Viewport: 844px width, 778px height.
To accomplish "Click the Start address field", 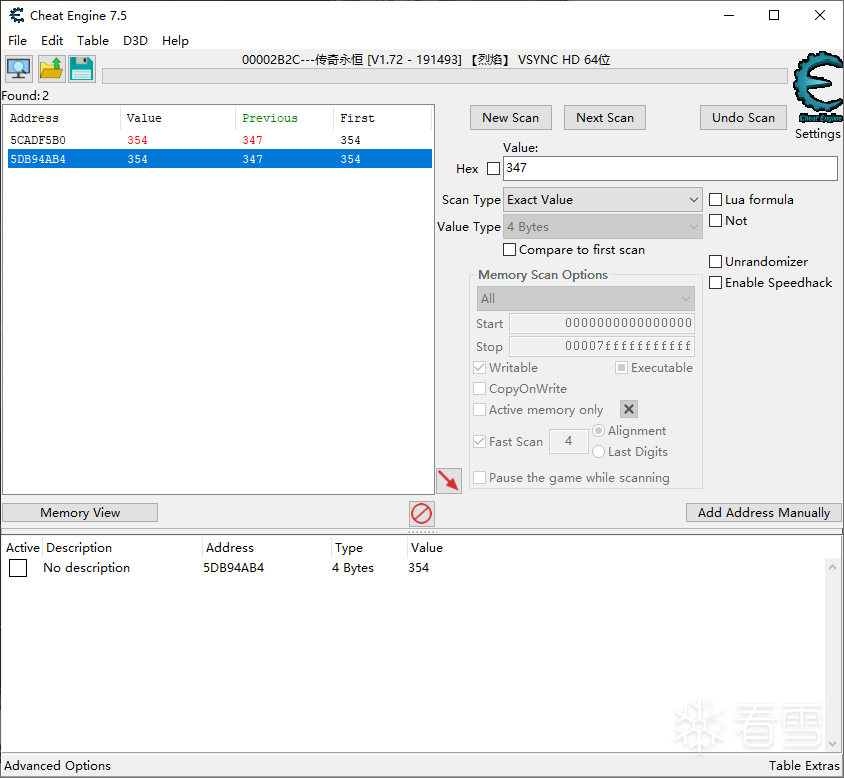I will 602,323.
